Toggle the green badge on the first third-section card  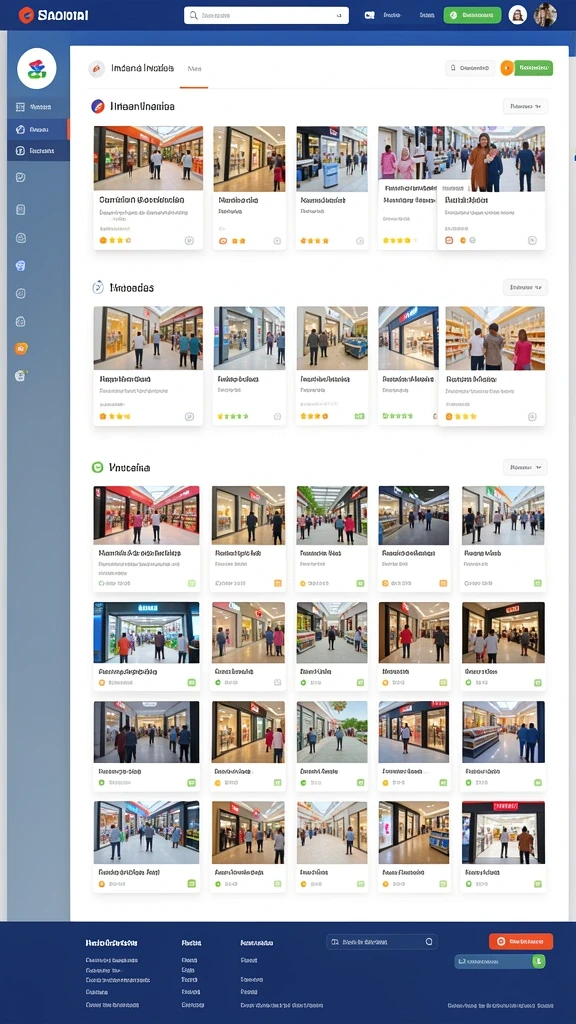pyautogui.click(x=191, y=583)
